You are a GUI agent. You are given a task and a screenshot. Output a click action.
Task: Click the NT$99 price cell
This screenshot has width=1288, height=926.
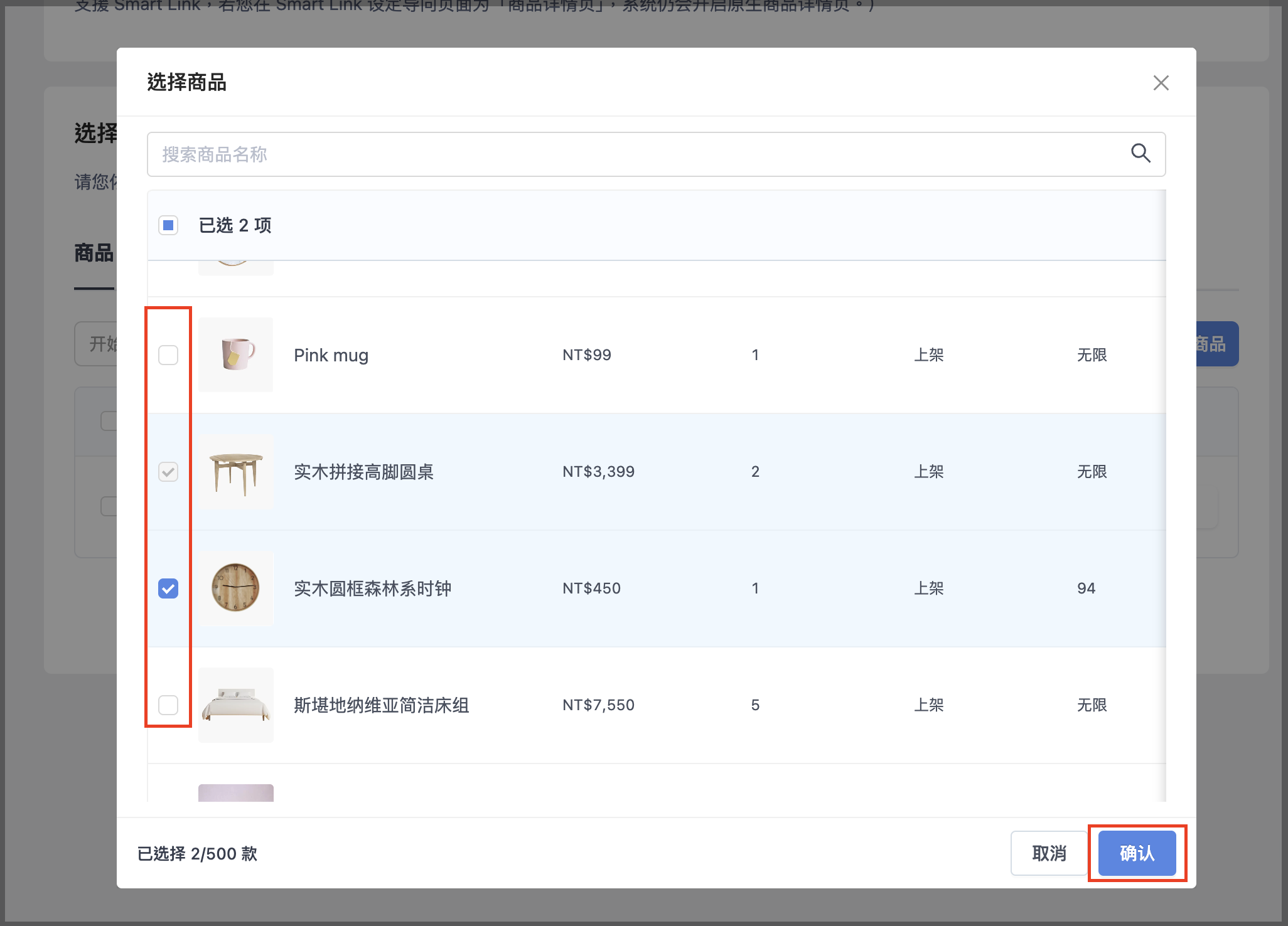click(587, 355)
